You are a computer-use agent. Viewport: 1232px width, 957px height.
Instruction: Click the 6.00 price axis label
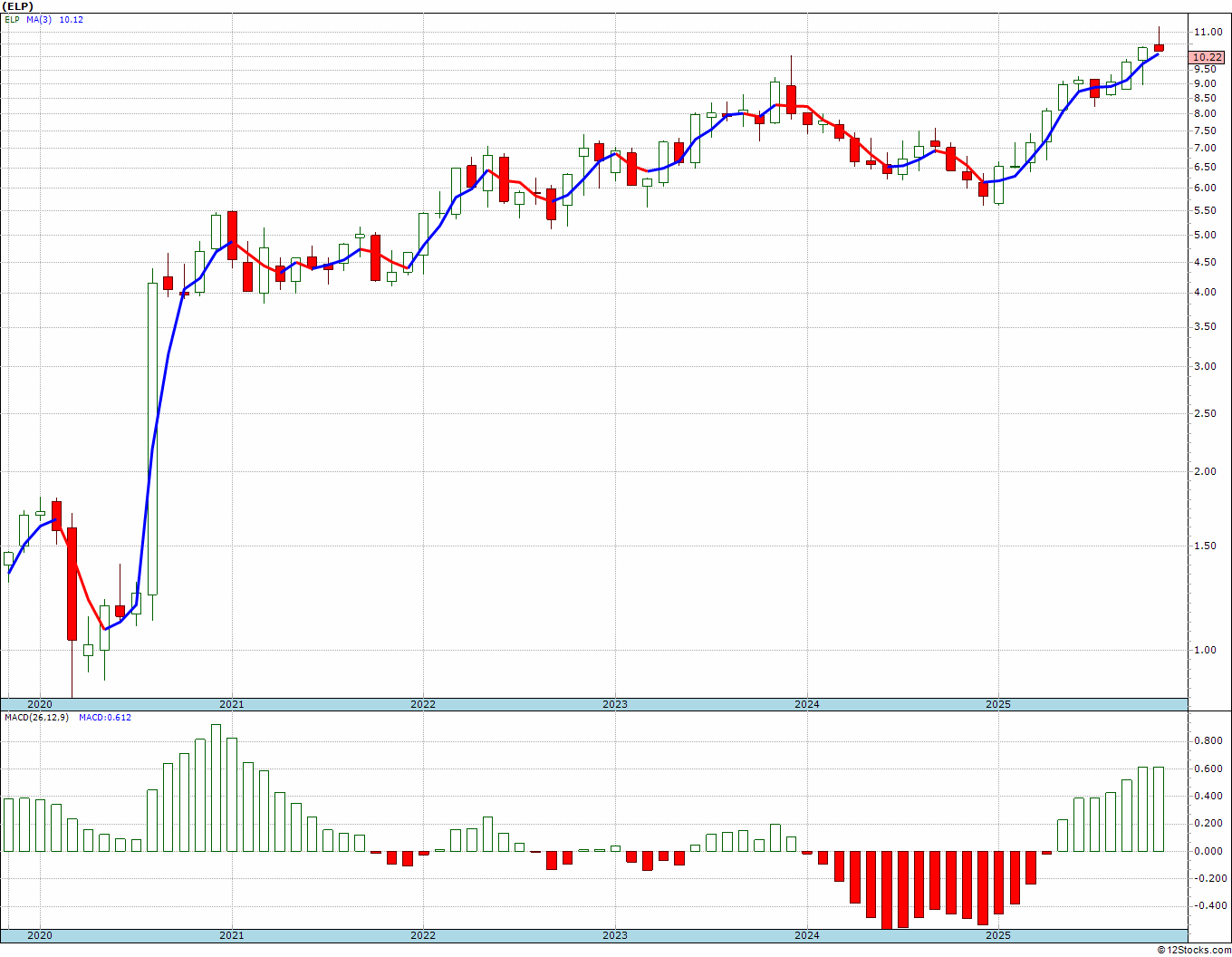(1205, 188)
